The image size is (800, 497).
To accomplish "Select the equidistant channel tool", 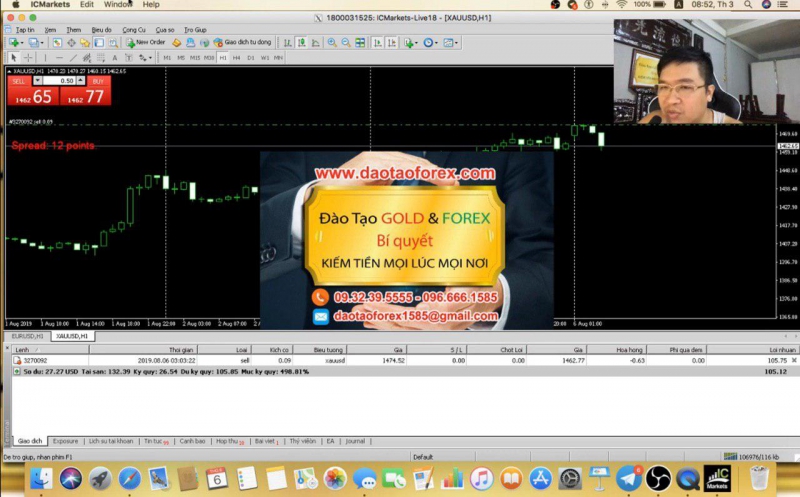I will (87, 58).
